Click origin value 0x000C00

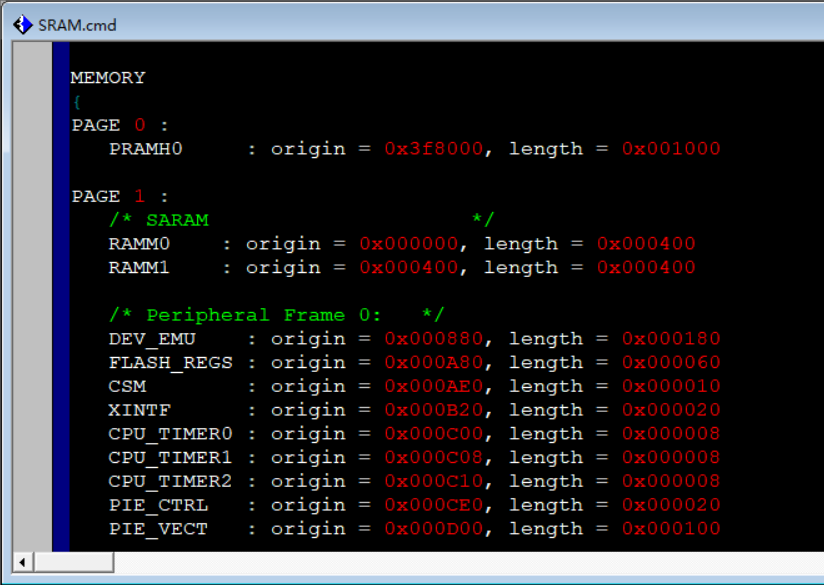point(434,434)
